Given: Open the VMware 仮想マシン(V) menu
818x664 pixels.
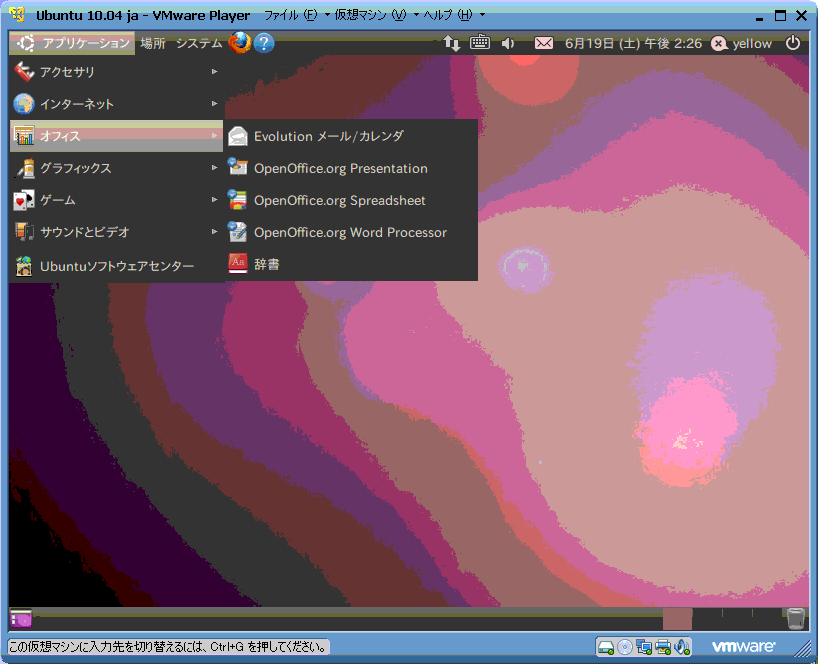Looking at the screenshot, I should point(376,15).
